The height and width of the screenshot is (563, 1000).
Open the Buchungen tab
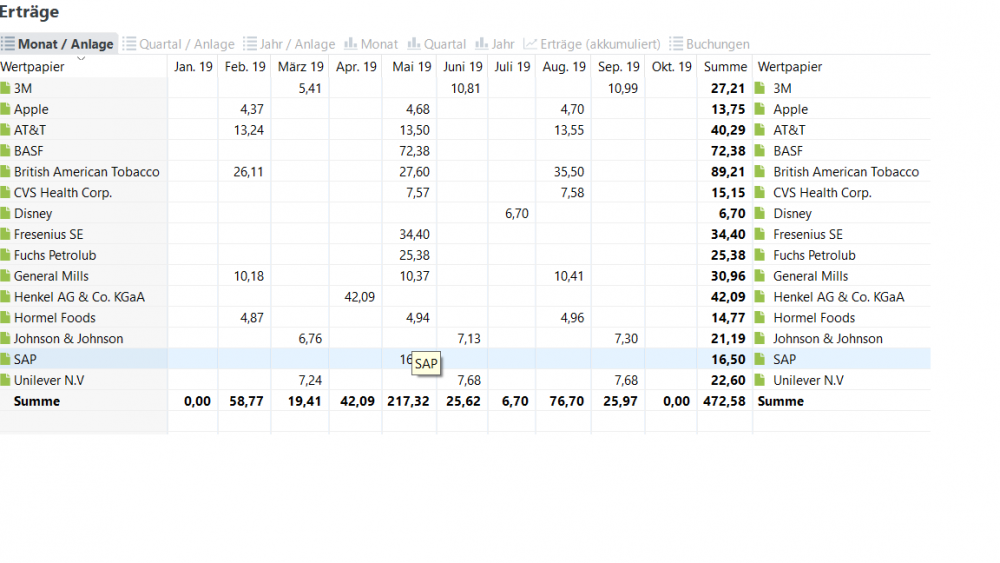[x=709, y=44]
